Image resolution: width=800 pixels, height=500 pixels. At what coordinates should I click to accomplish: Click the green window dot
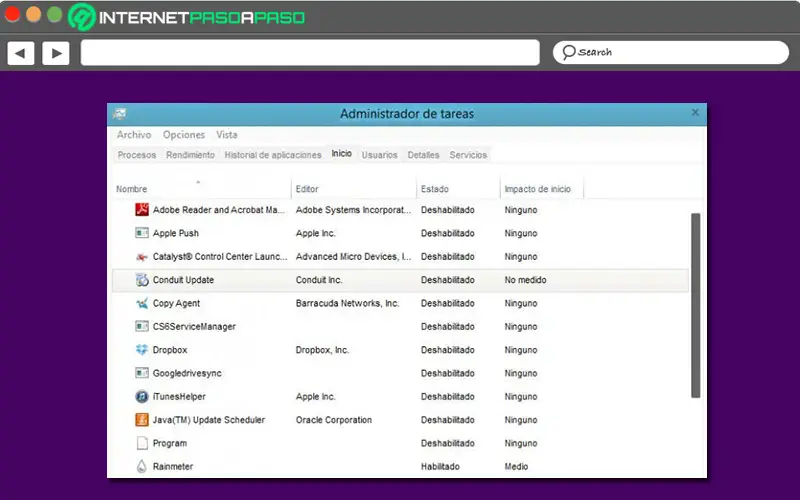click(55, 14)
